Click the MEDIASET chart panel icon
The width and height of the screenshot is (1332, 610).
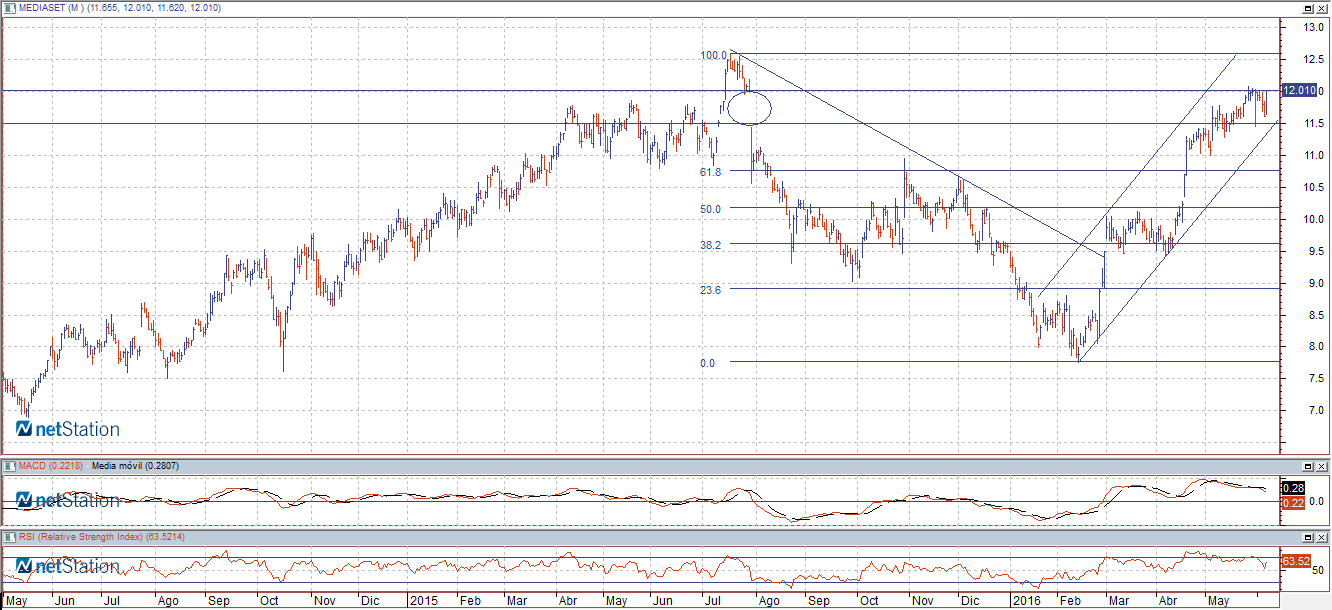(7, 7)
